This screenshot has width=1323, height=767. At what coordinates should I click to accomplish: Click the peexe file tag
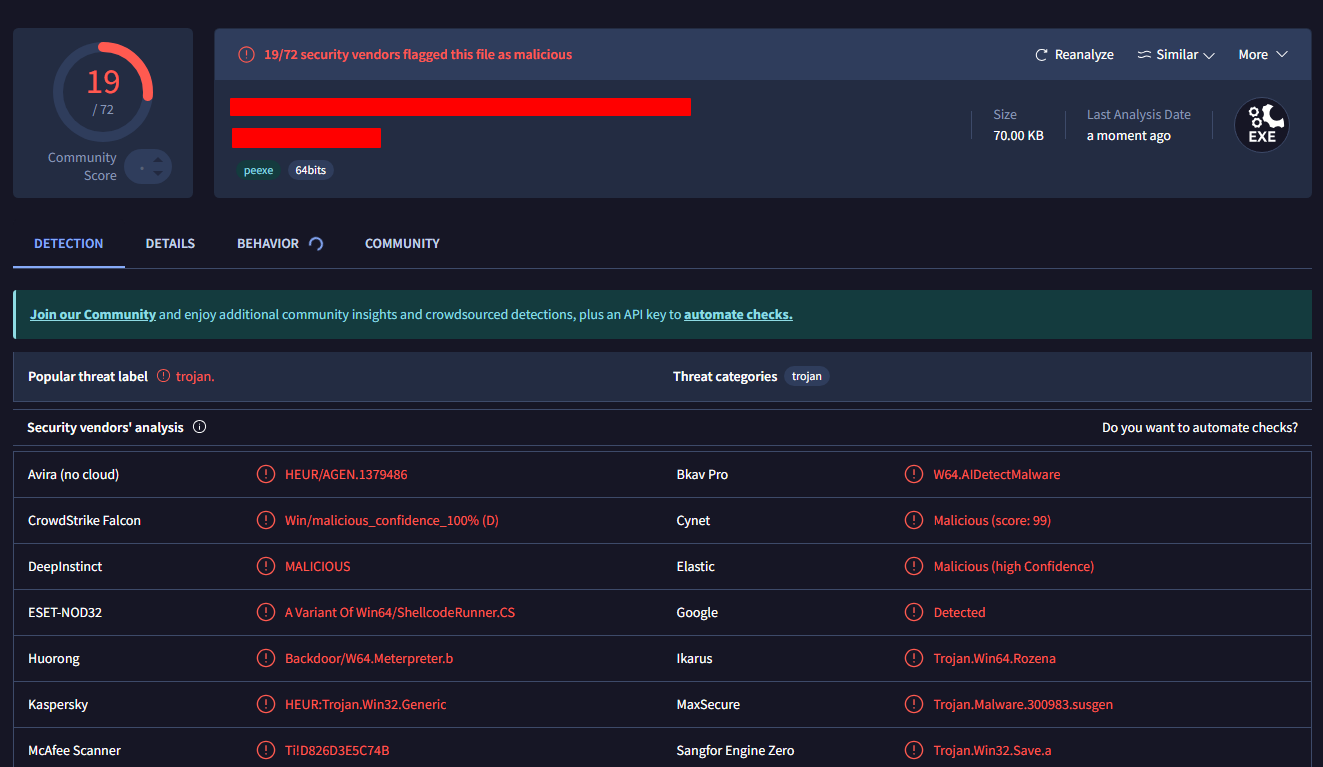click(x=259, y=170)
